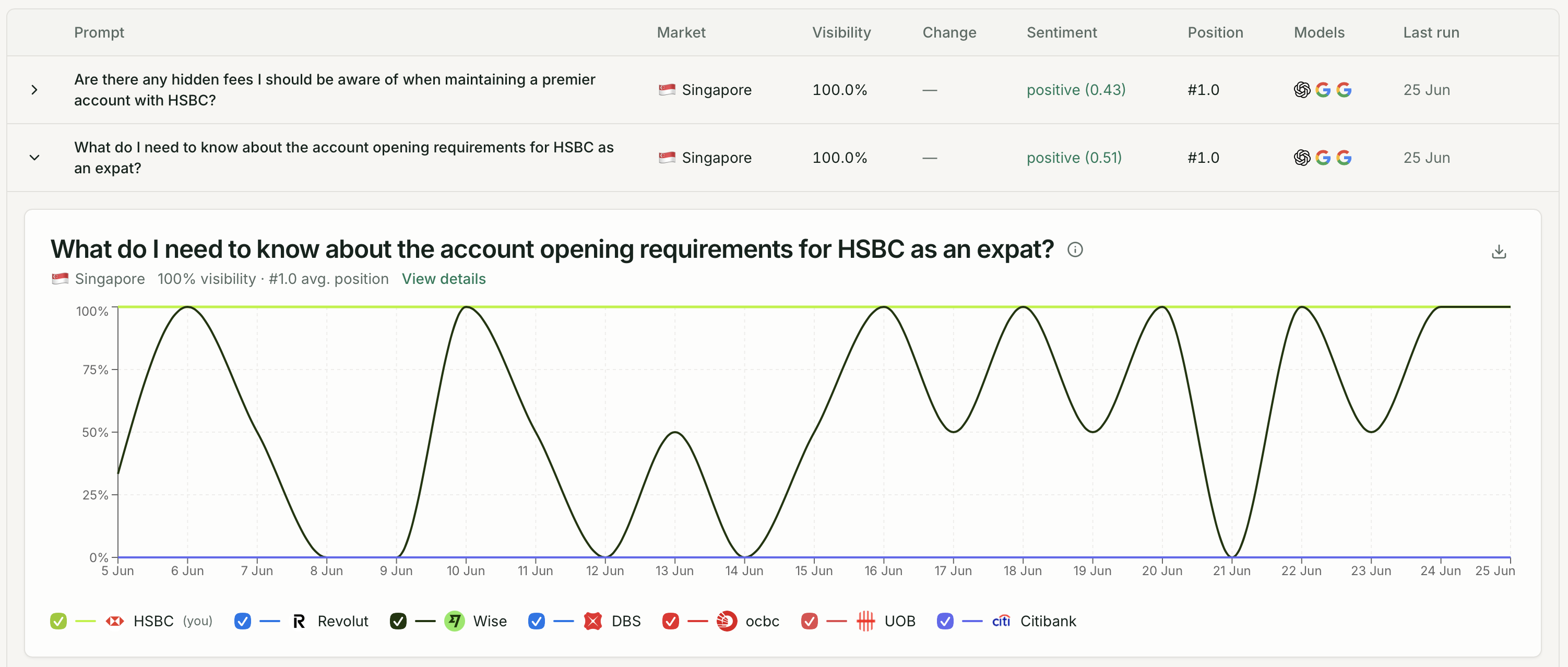
Task: Click the Visibility column header
Action: pos(841,32)
